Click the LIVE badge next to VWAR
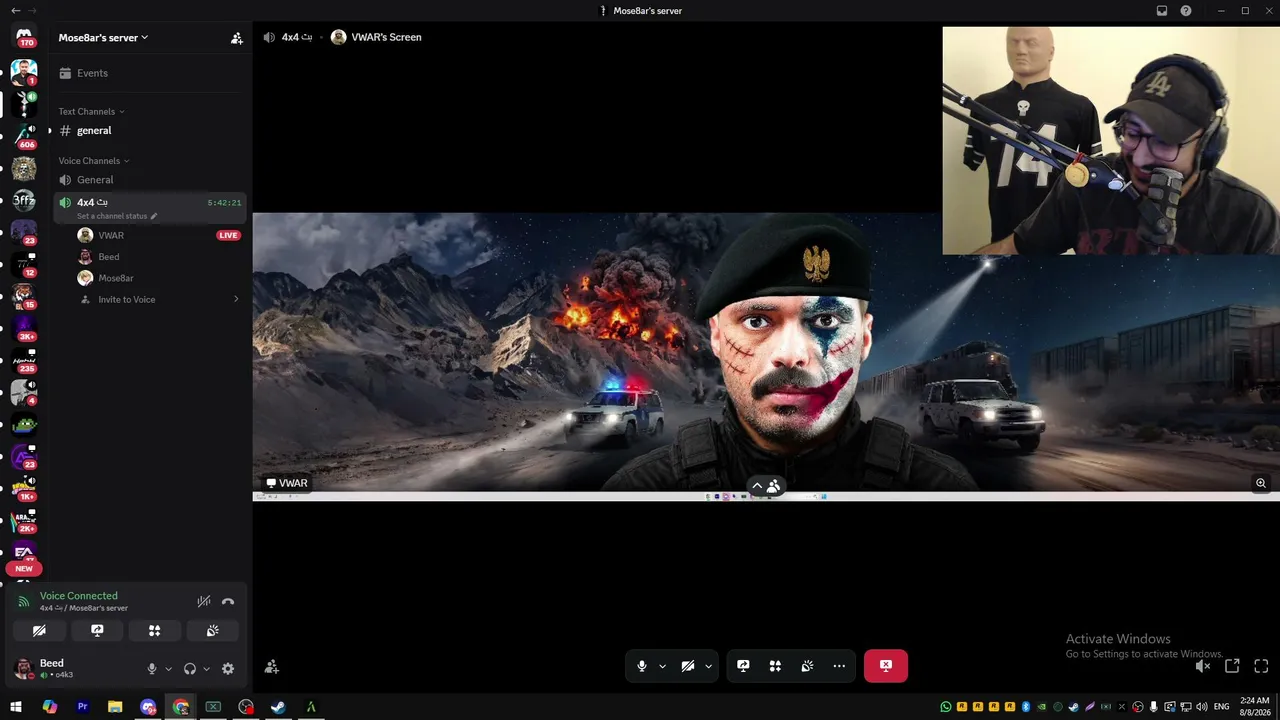 229,236
